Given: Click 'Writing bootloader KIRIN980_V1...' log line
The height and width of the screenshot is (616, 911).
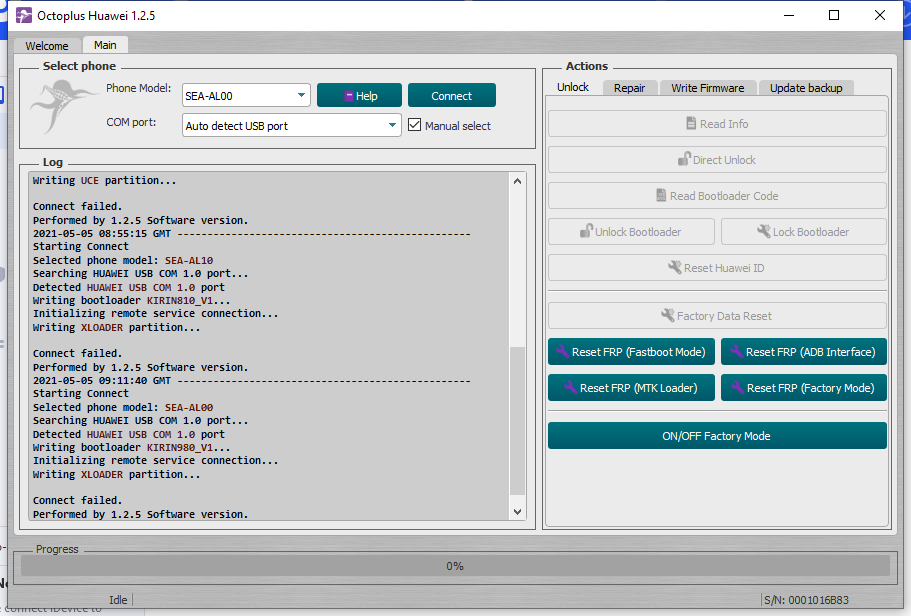Looking at the screenshot, I should 131,447.
